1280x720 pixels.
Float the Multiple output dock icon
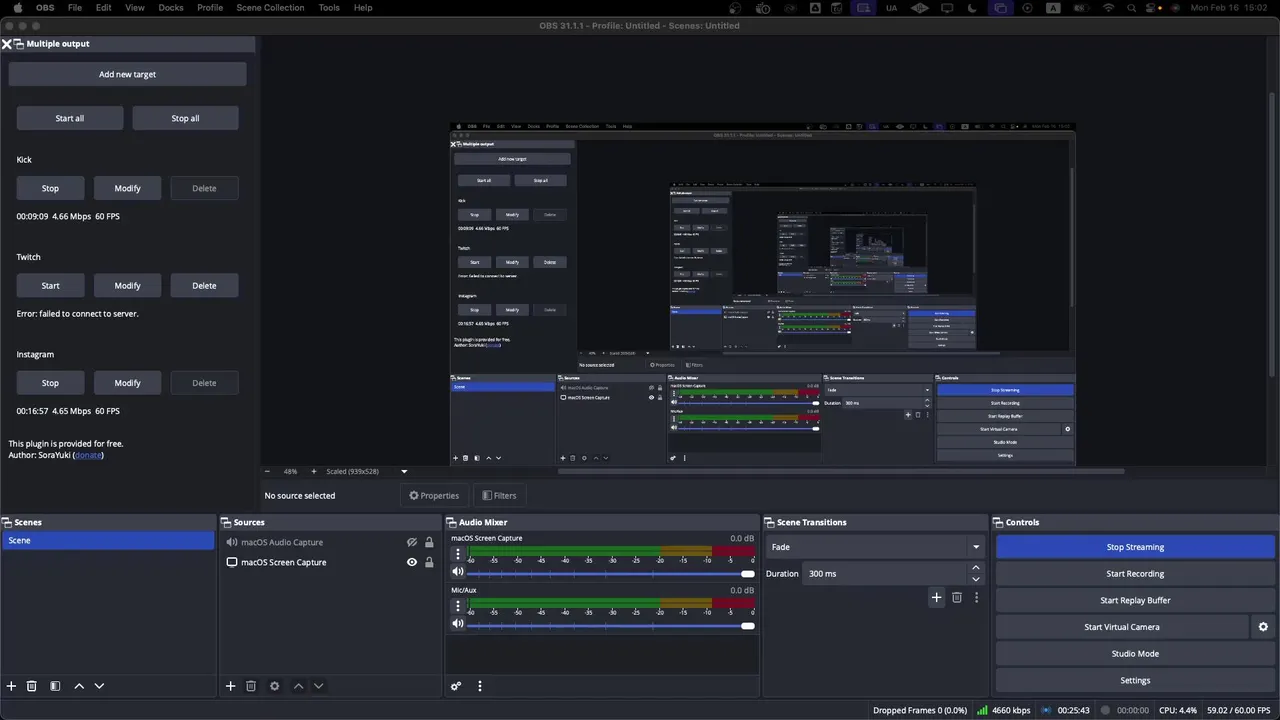[19, 44]
